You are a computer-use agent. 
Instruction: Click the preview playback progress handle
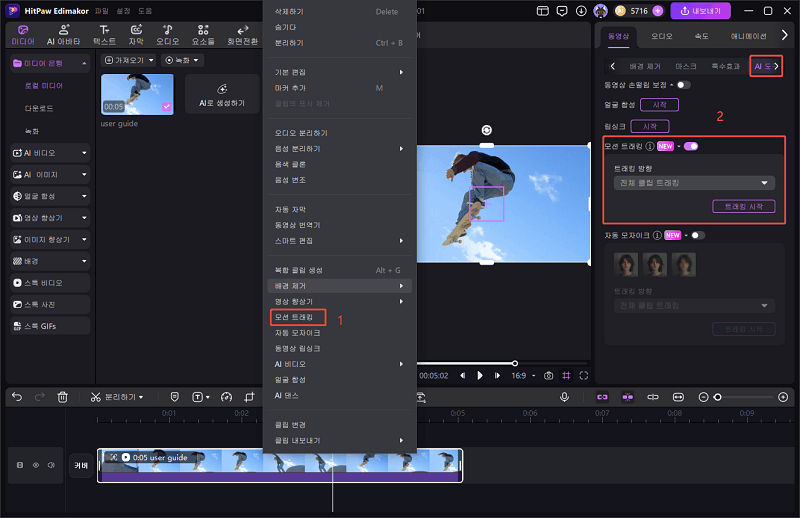pyautogui.click(x=515, y=363)
